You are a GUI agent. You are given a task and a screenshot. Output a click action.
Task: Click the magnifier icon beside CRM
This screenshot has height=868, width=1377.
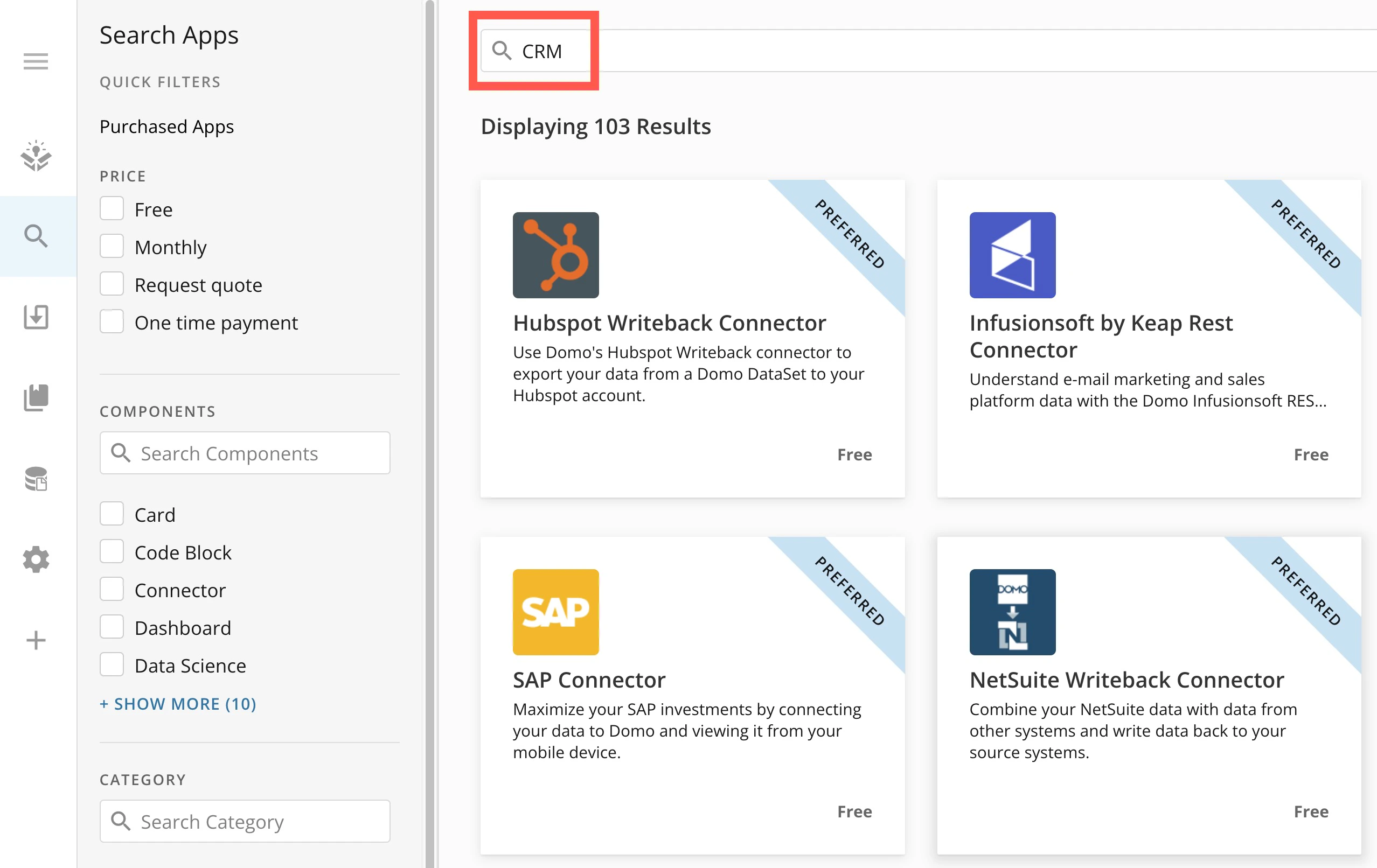click(502, 51)
